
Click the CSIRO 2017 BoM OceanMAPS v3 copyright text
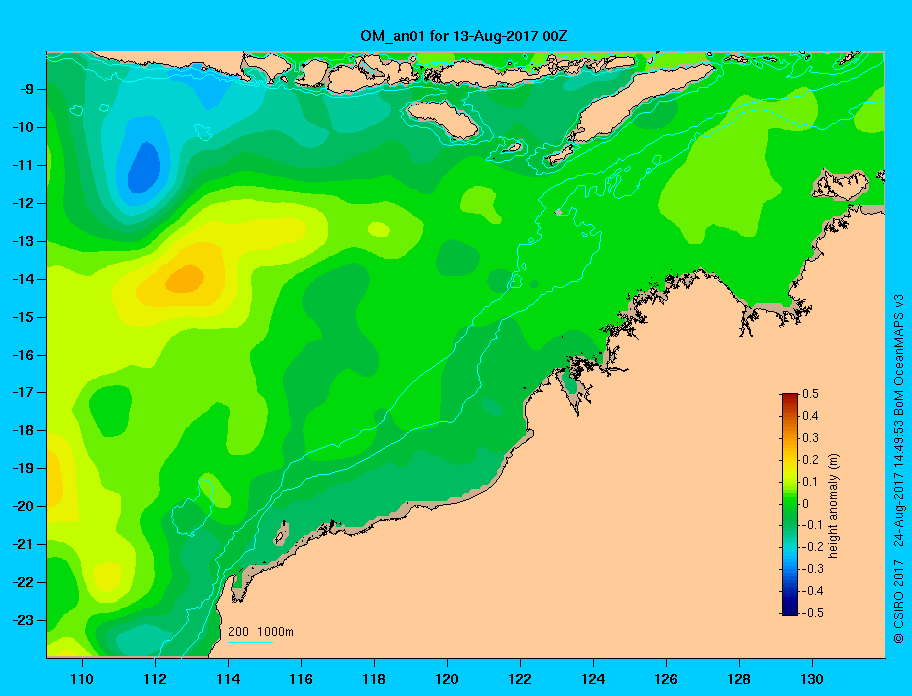point(899,469)
